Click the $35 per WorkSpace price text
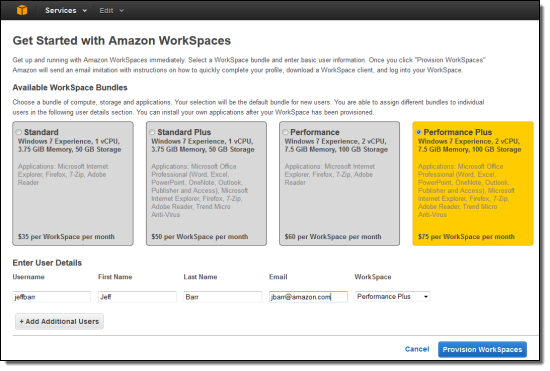 pyautogui.click(x=66, y=237)
